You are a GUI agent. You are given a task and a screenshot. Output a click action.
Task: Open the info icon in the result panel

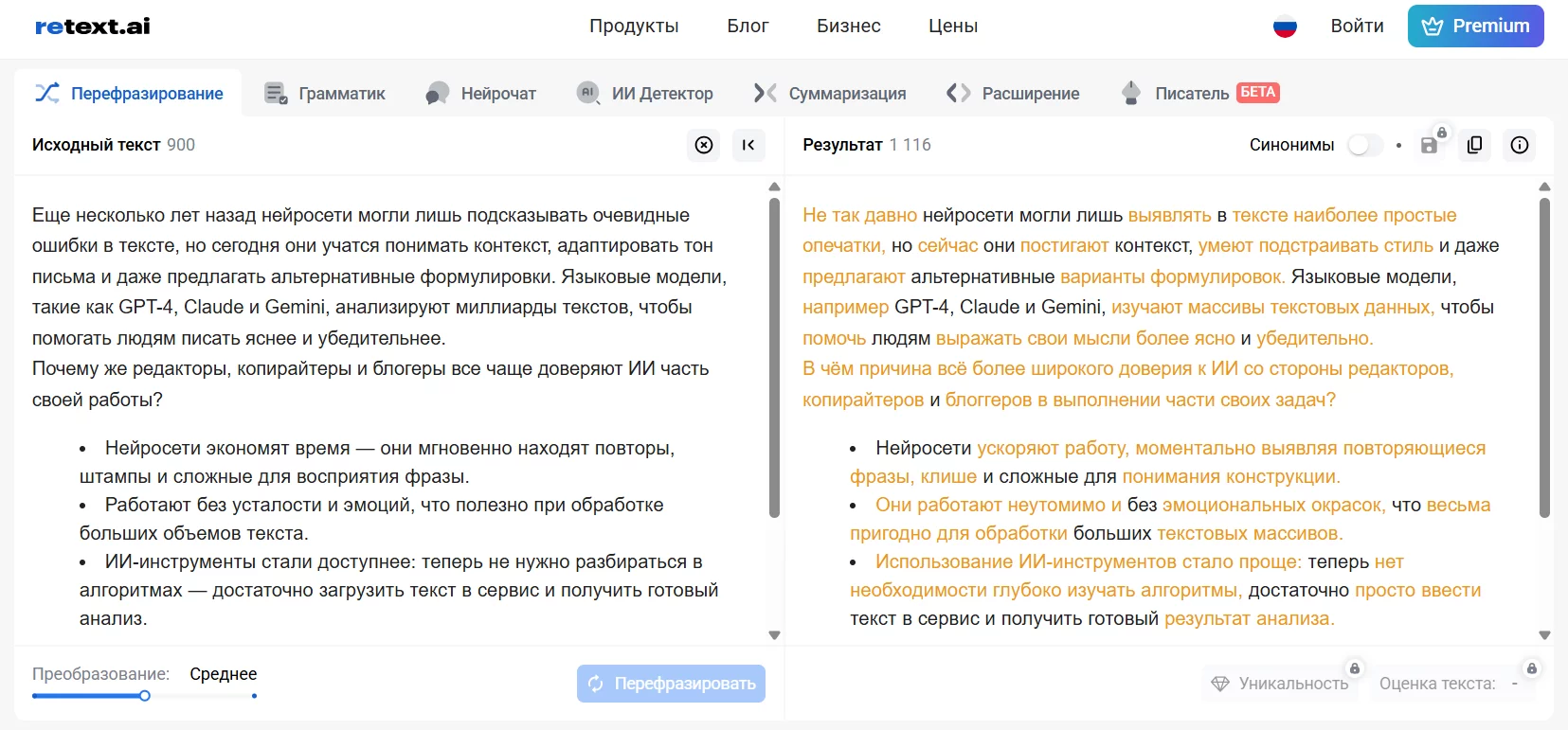[x=1520, y=145]
